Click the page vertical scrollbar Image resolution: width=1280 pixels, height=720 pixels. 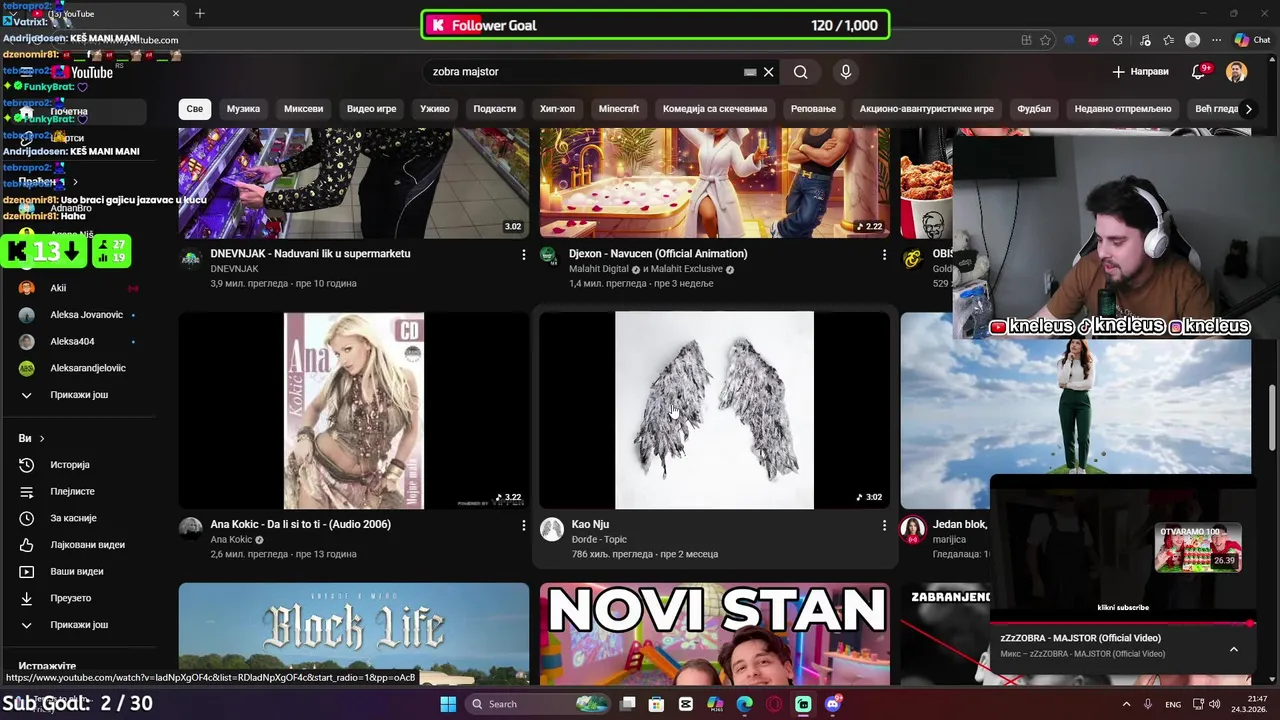pyautogui.click(x=1273, y=418)
